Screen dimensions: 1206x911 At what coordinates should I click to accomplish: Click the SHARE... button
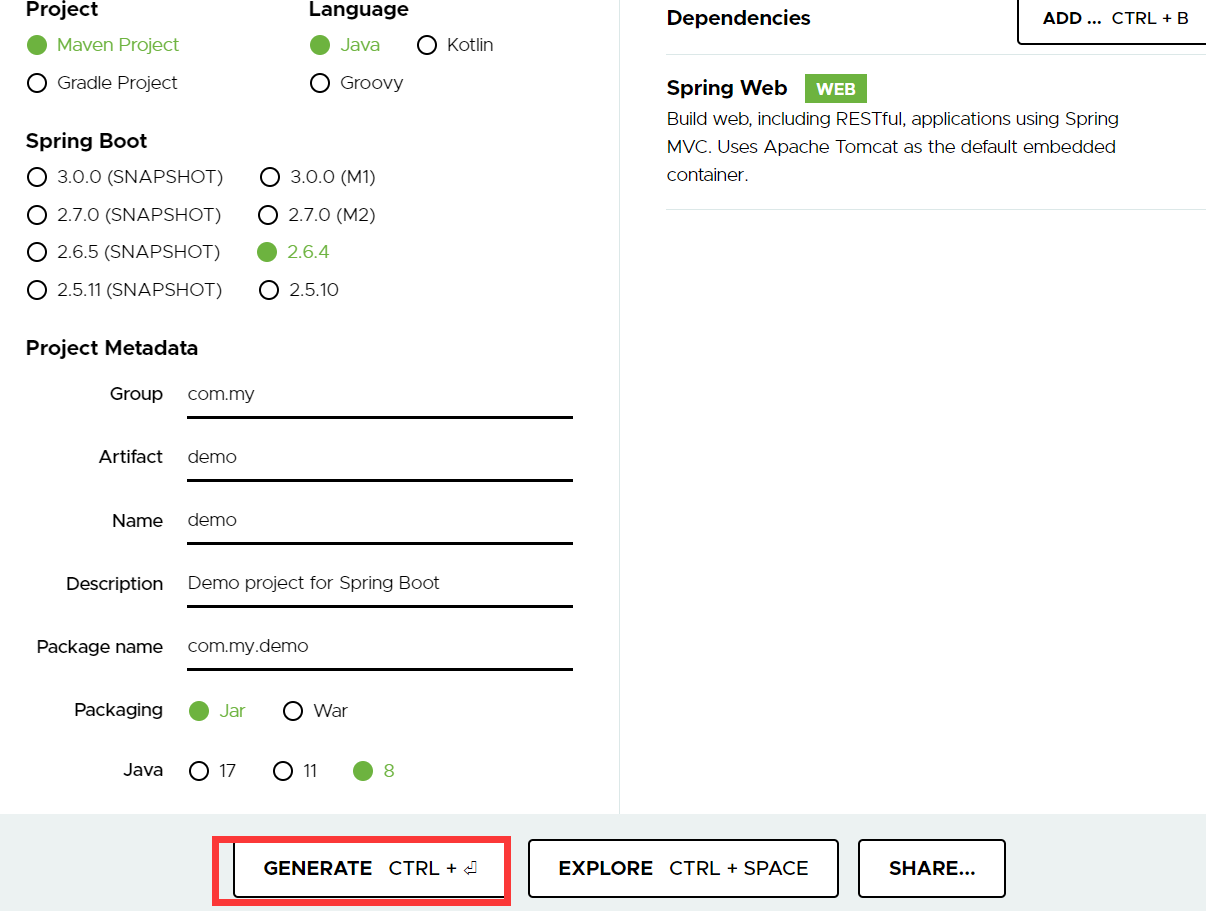pos(932,869)
